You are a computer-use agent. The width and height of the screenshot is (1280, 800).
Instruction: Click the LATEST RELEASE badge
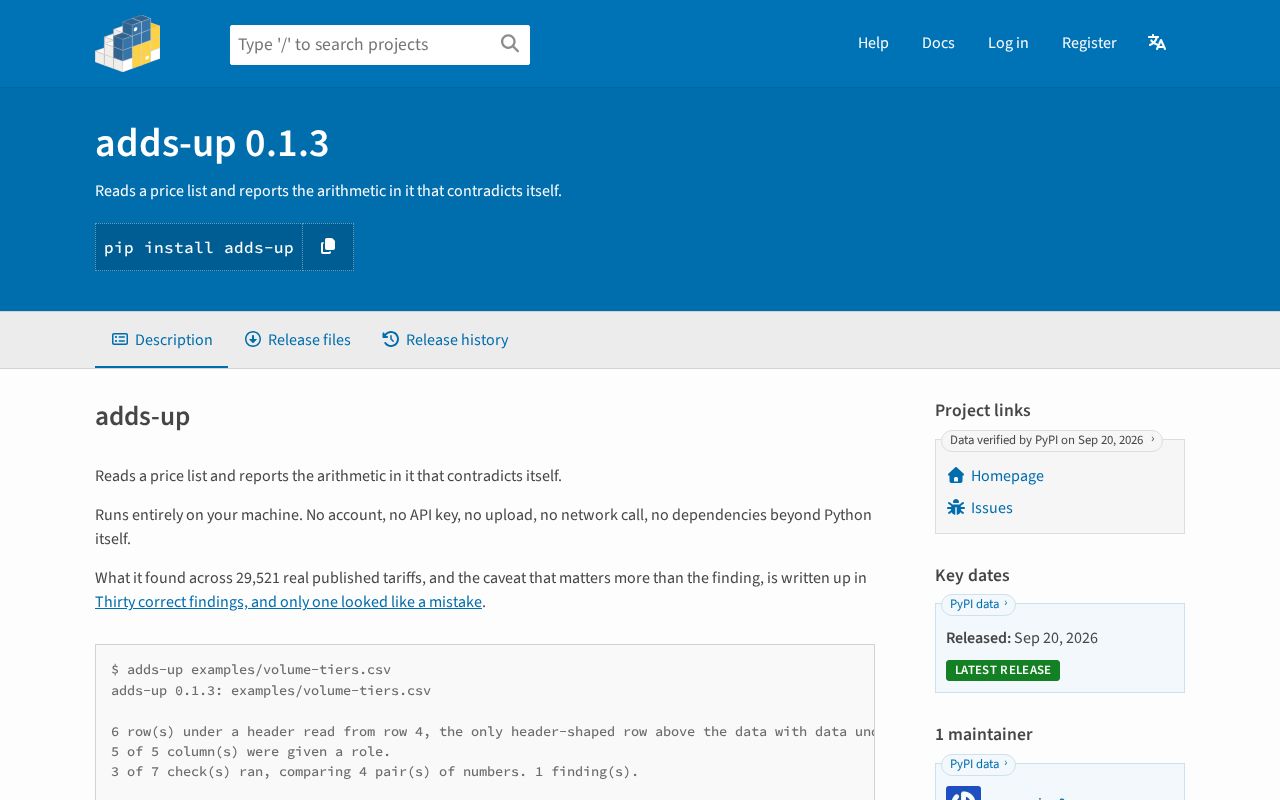[1003, 670]
